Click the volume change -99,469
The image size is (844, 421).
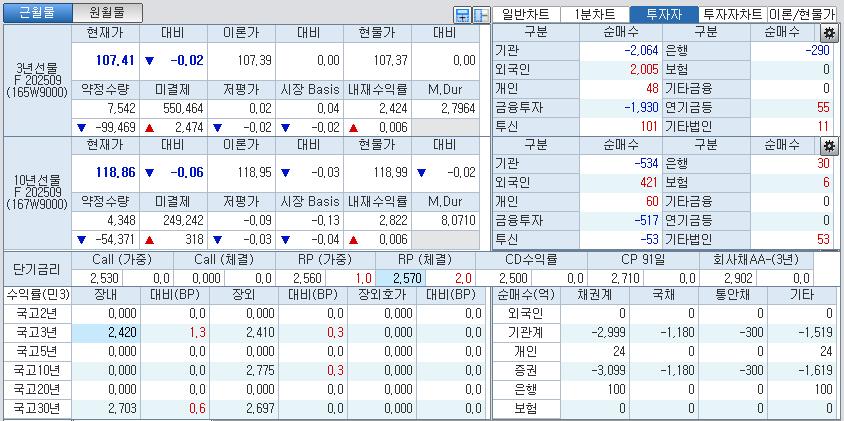tap(116, 128)
